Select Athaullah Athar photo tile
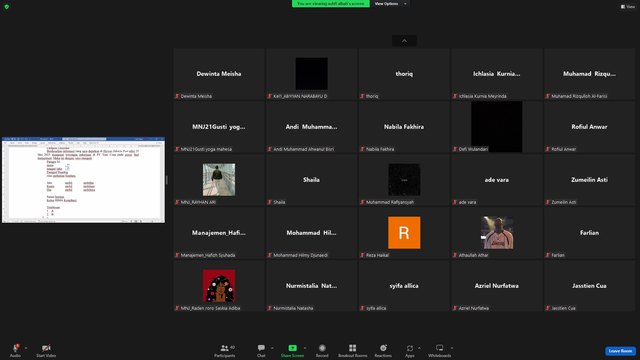Screen dimensions: 640x360 (497, 233)
